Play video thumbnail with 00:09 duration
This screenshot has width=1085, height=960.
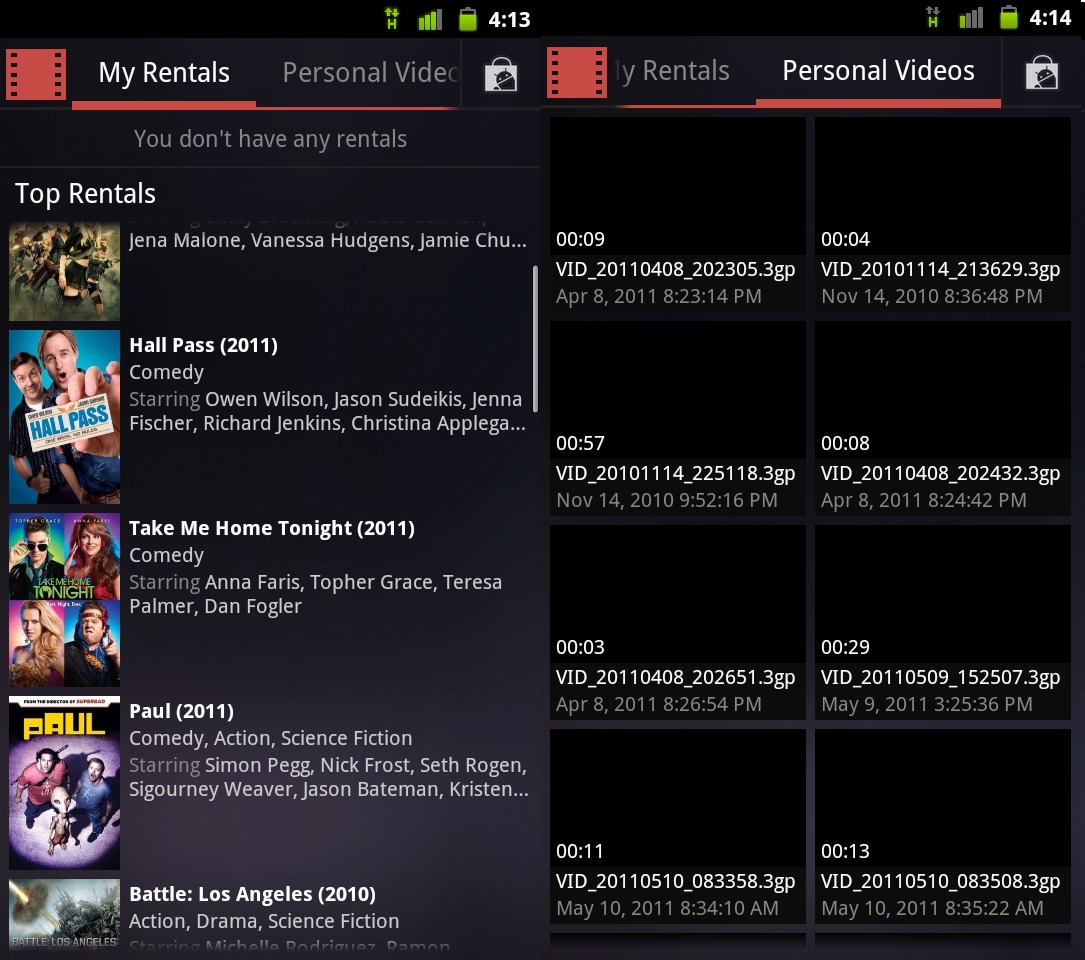(x=677, y=186)
